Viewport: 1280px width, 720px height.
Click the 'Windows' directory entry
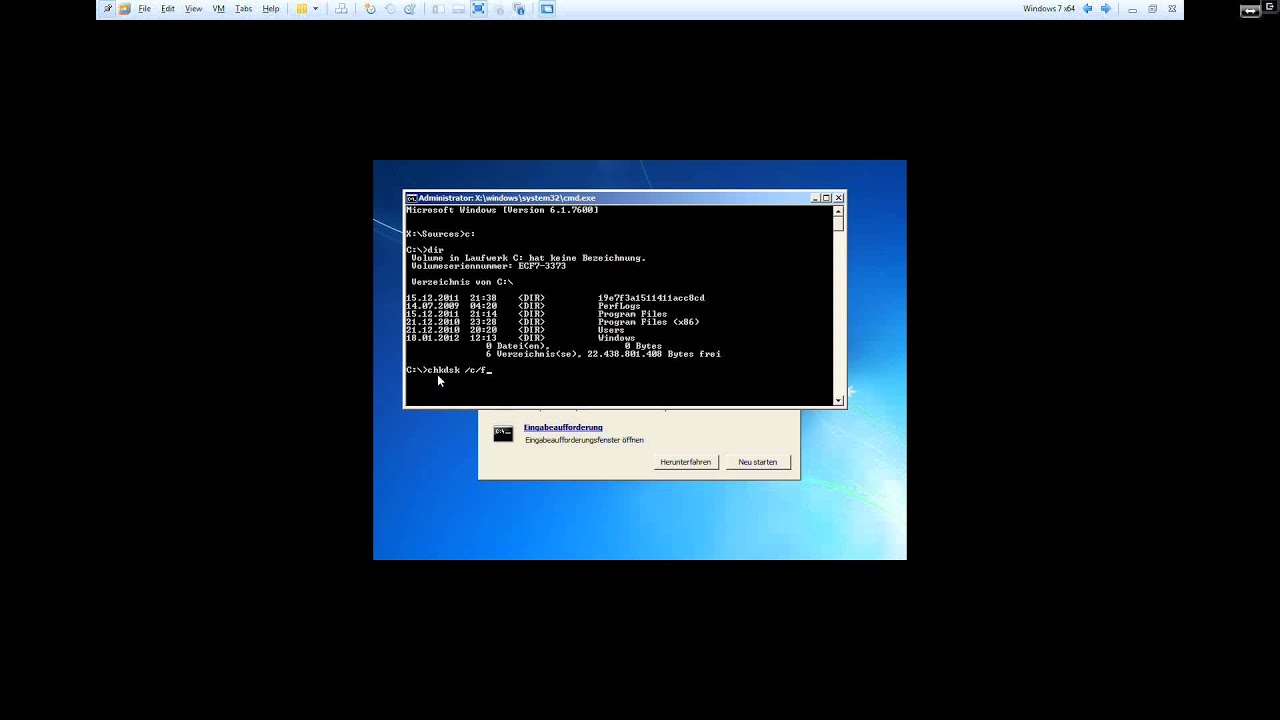[616, 338]
